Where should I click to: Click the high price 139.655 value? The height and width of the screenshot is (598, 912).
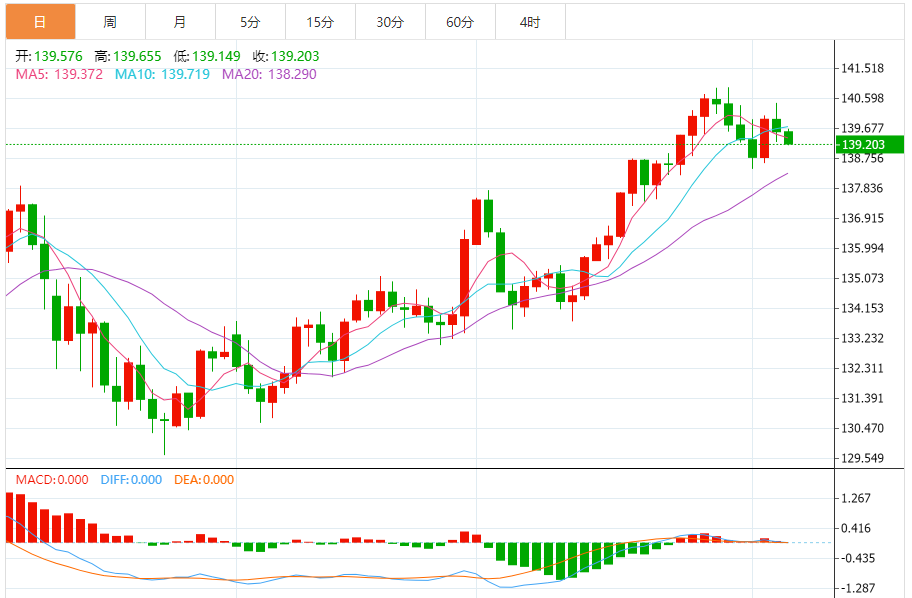137,56
